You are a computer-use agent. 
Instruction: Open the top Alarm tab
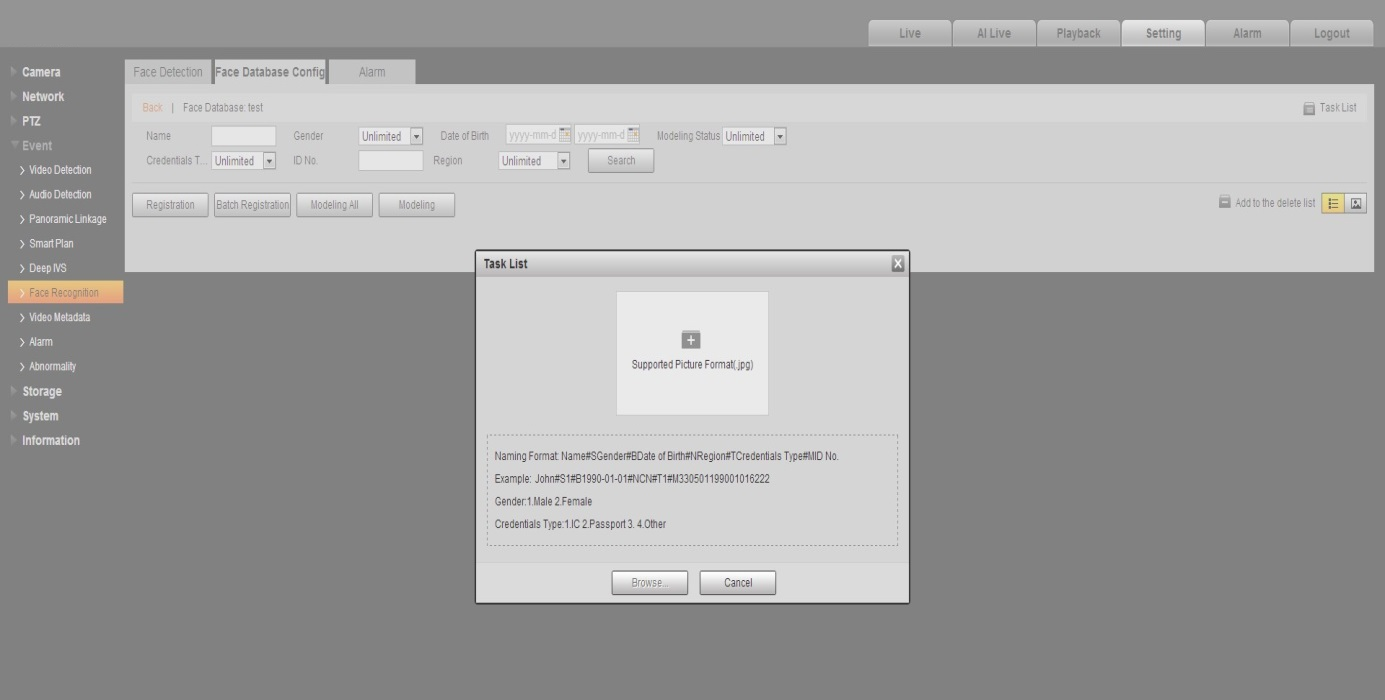coord(1247,33)
